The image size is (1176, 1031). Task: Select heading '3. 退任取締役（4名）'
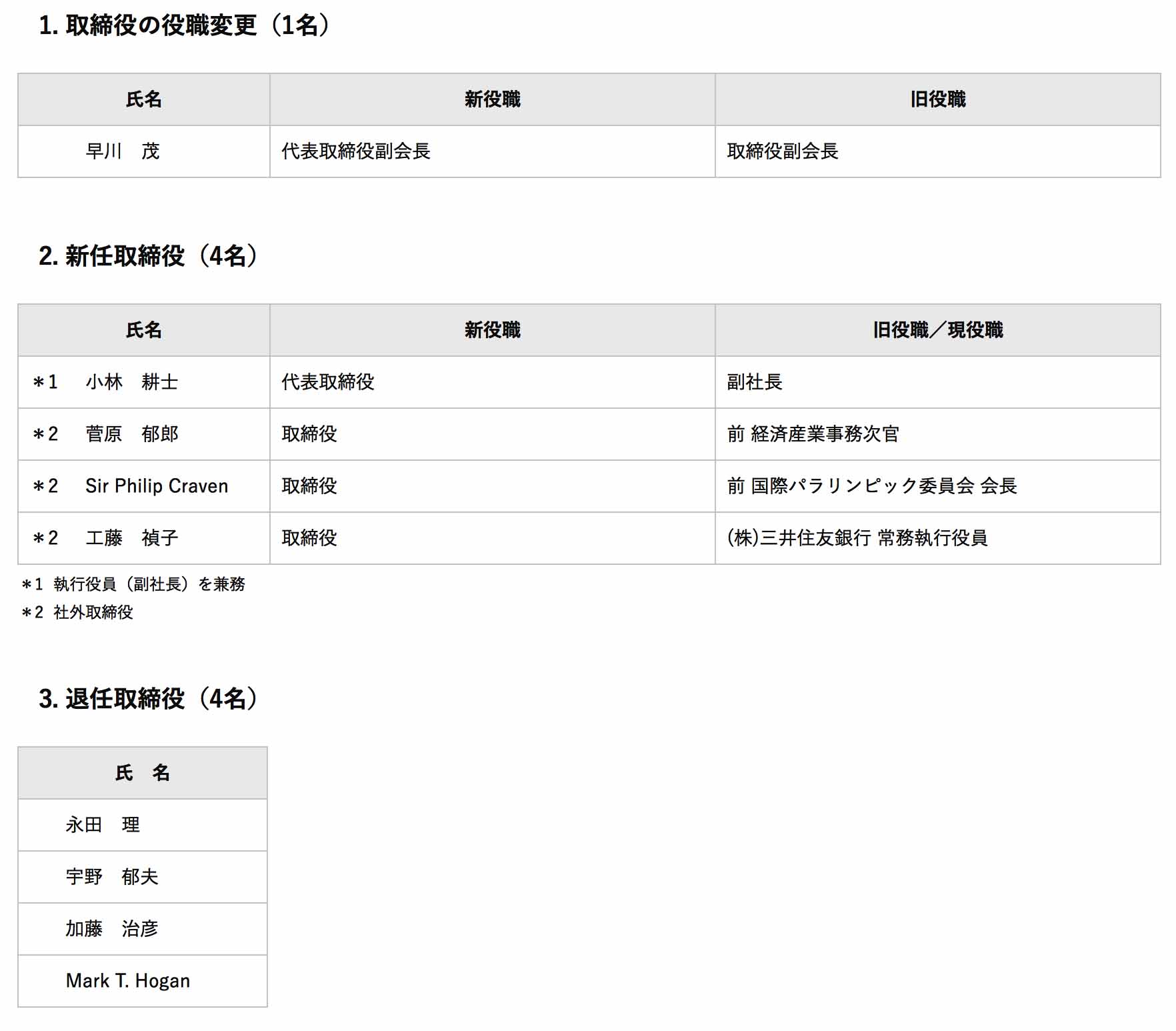149,699
